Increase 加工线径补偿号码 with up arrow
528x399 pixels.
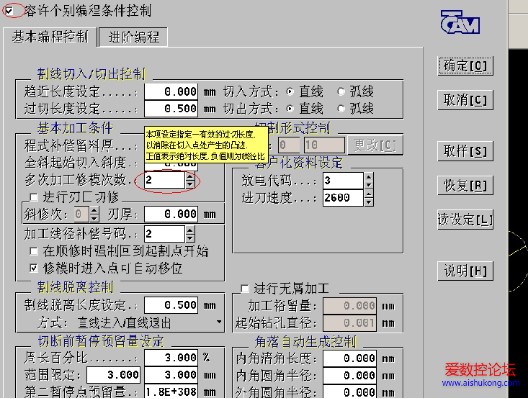[x=190, y=230]
